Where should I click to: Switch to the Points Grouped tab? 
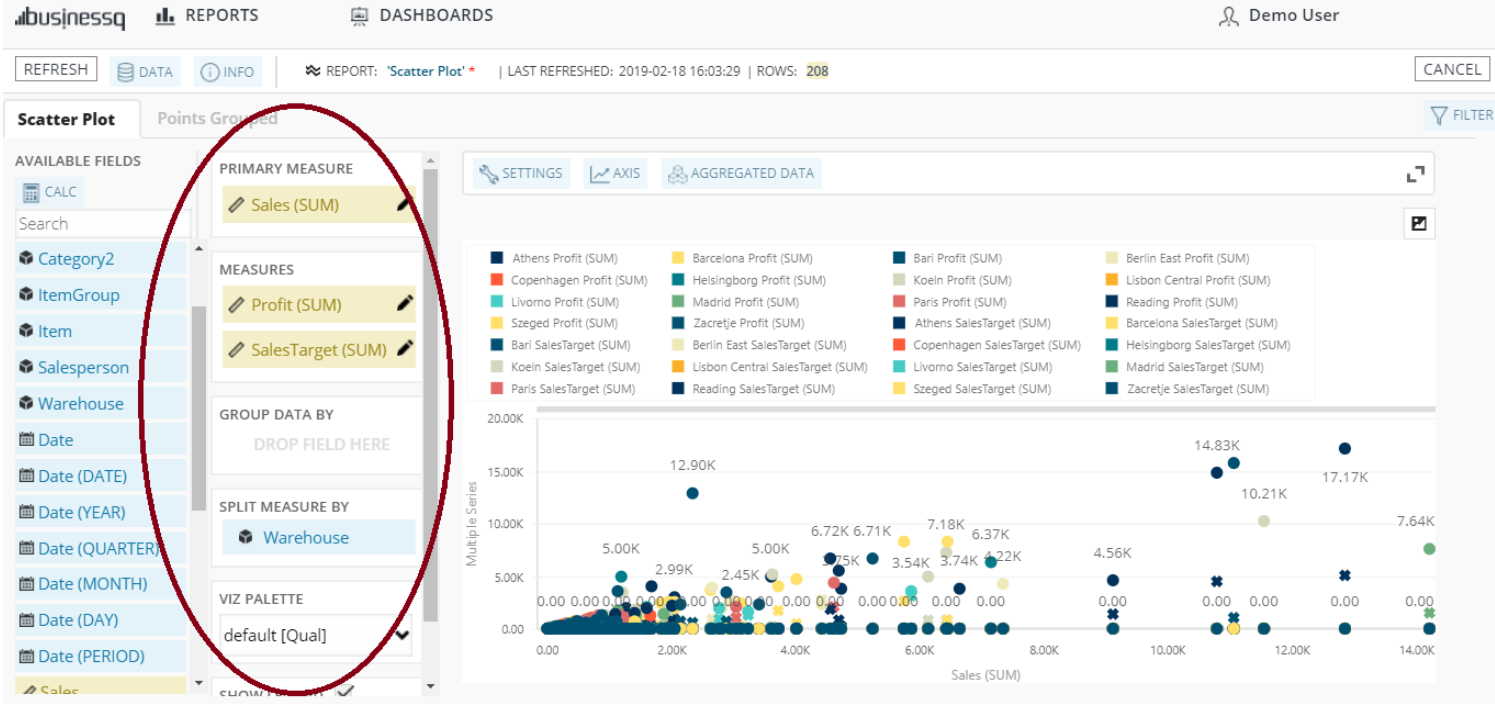216,118
